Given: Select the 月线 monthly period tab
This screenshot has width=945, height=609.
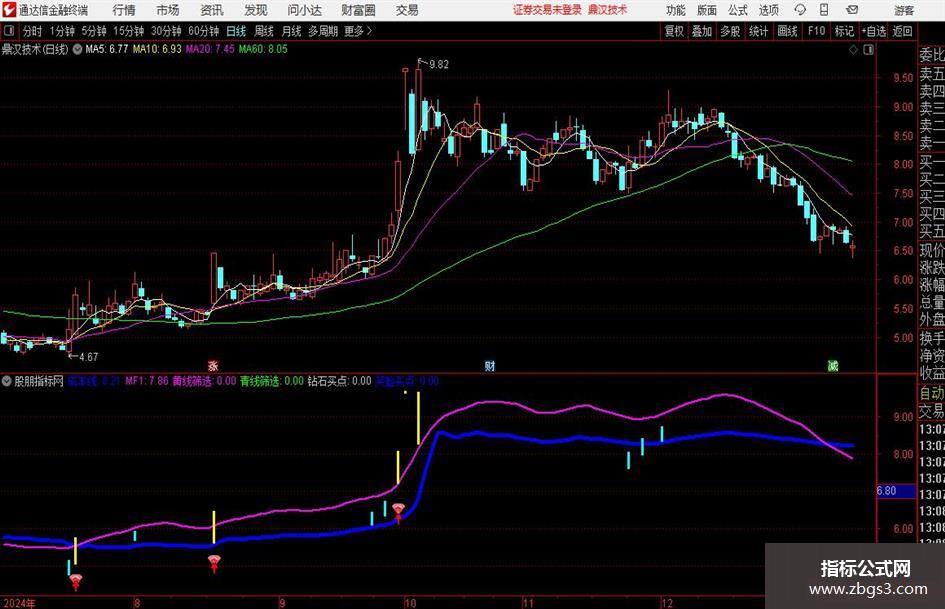Looking at the screenshot, I should 291,31.
